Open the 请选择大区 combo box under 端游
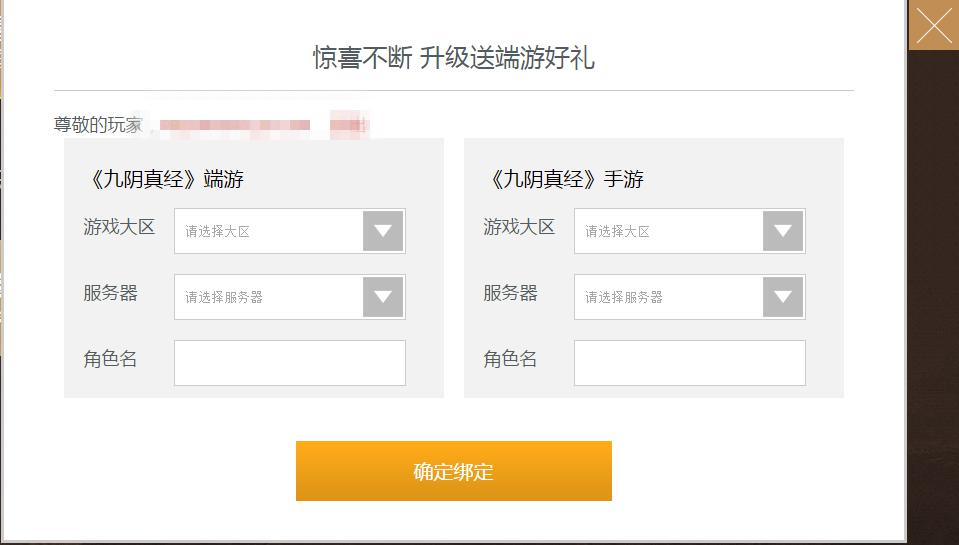 [x=290, y=231]
